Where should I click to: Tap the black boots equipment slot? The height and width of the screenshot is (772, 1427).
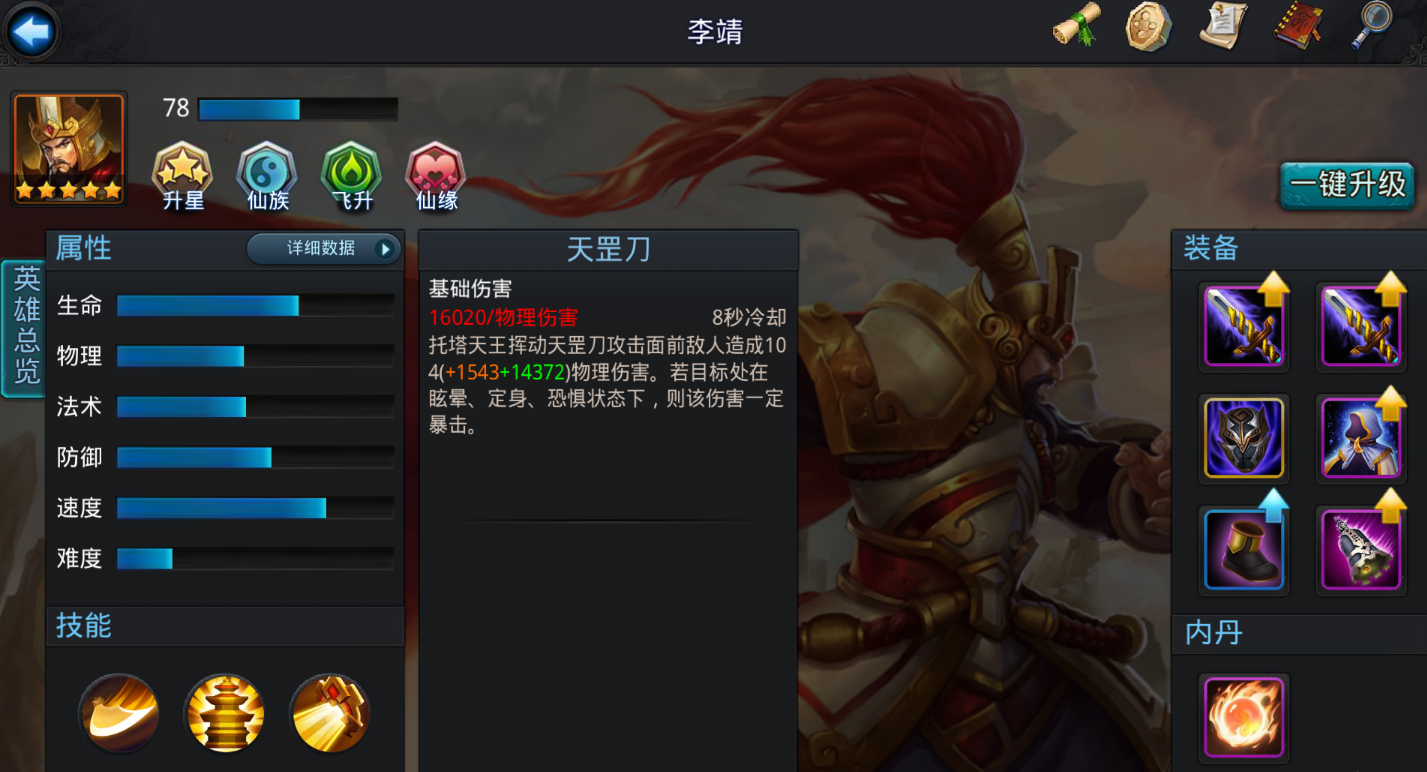[1244, 550]
